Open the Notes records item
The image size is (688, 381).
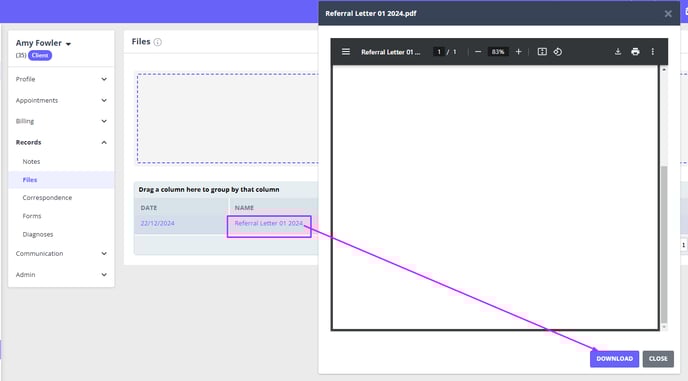pyautogui.click(x=31, y=162)
